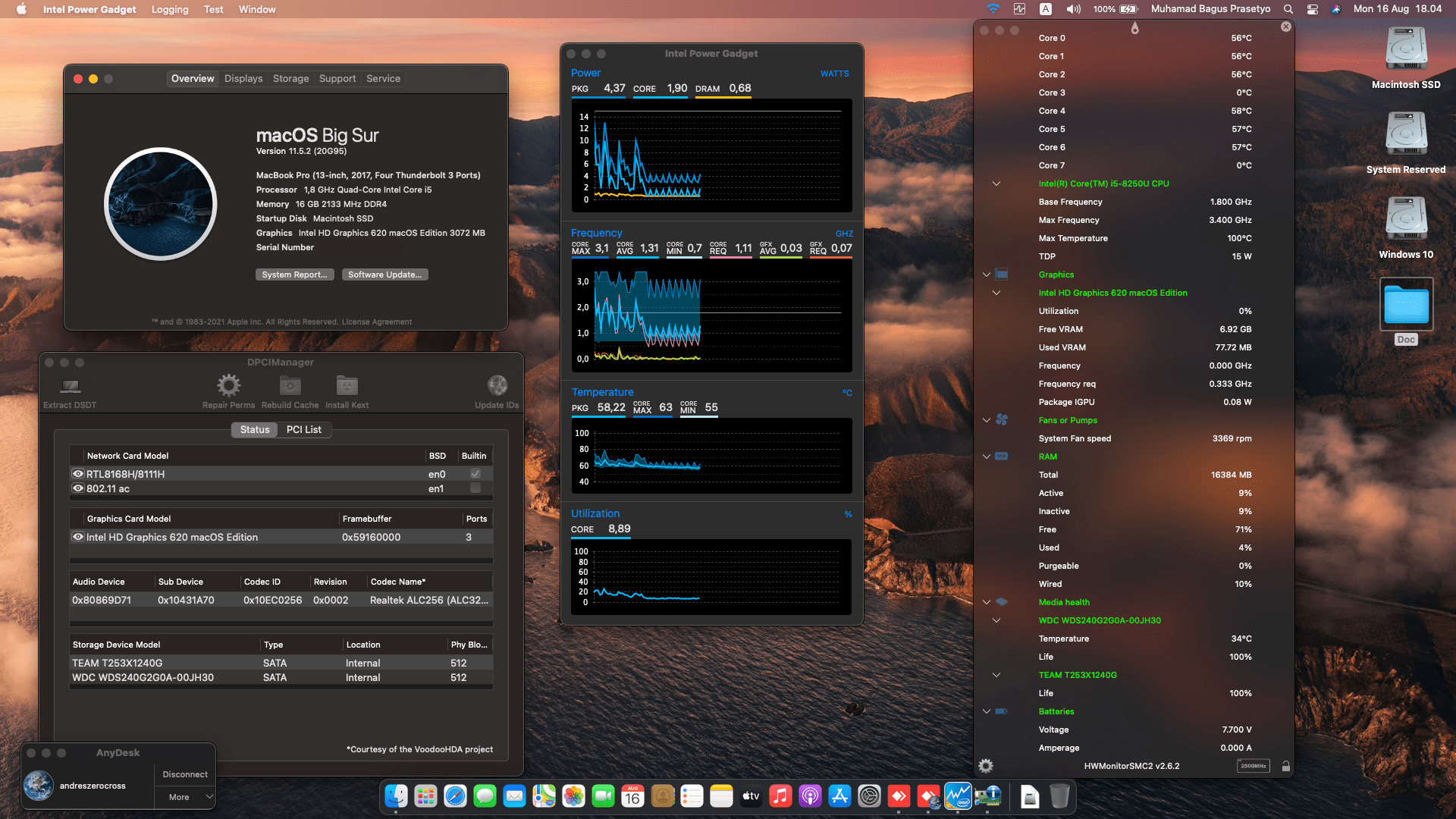Open Messages from the dock
This screenshot has width=1456, height=819.
pos(485,796)
